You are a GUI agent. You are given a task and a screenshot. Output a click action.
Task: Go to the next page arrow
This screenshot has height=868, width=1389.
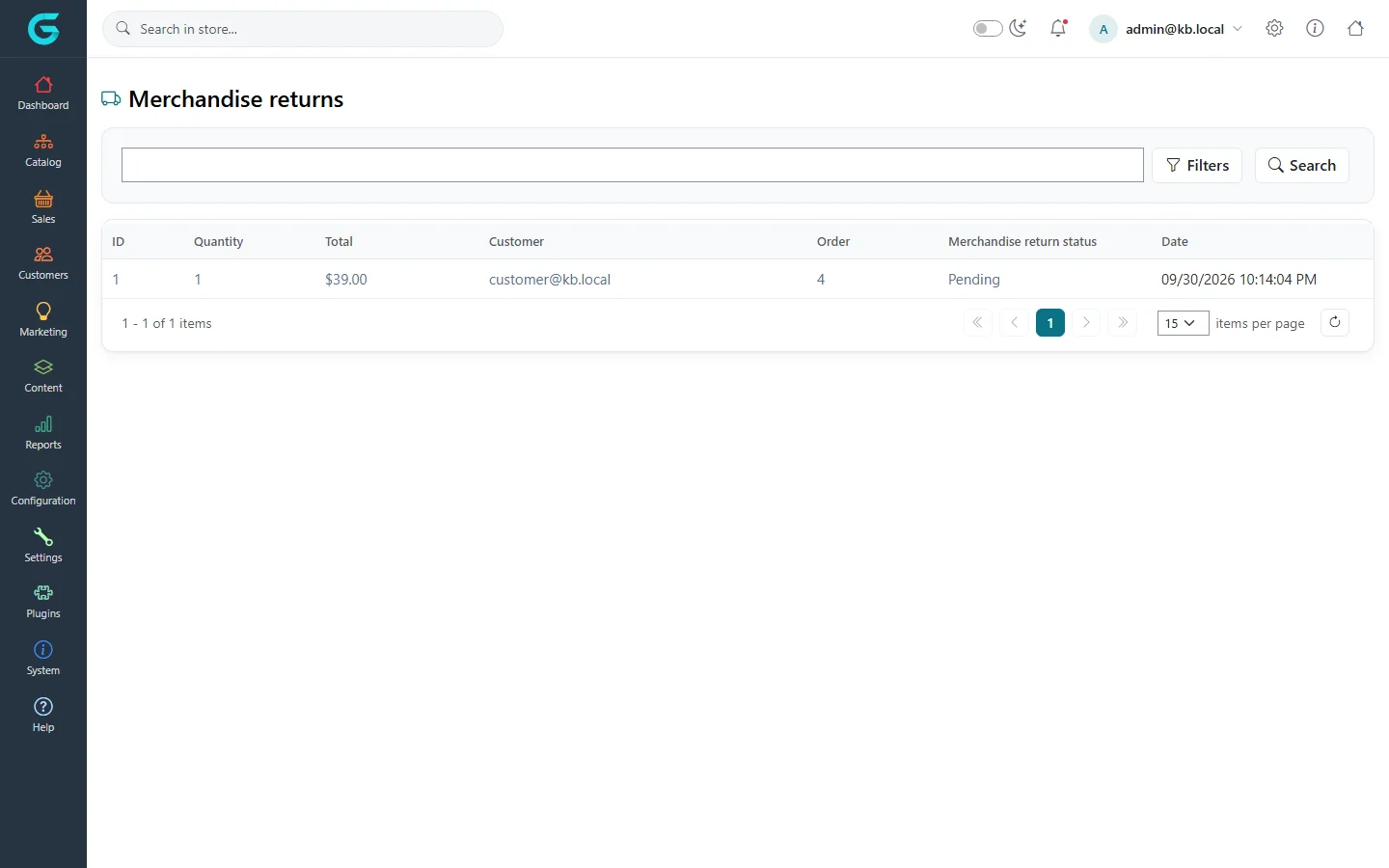coord(1086,322)
